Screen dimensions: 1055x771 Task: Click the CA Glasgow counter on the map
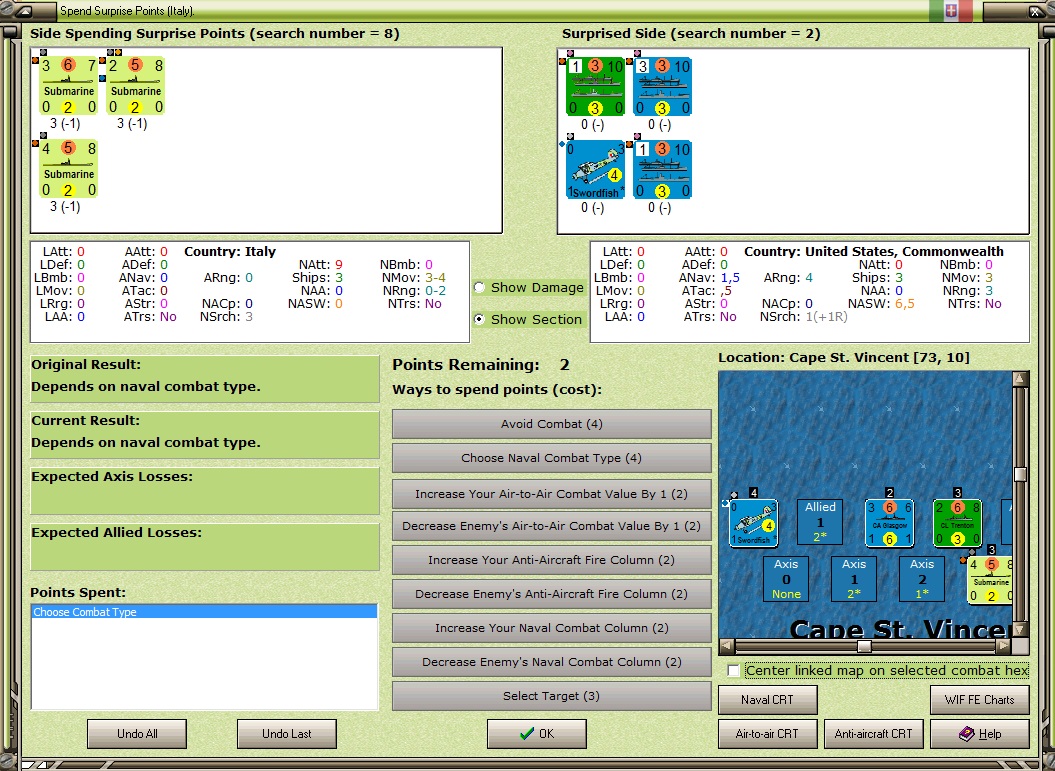[889, 523]
